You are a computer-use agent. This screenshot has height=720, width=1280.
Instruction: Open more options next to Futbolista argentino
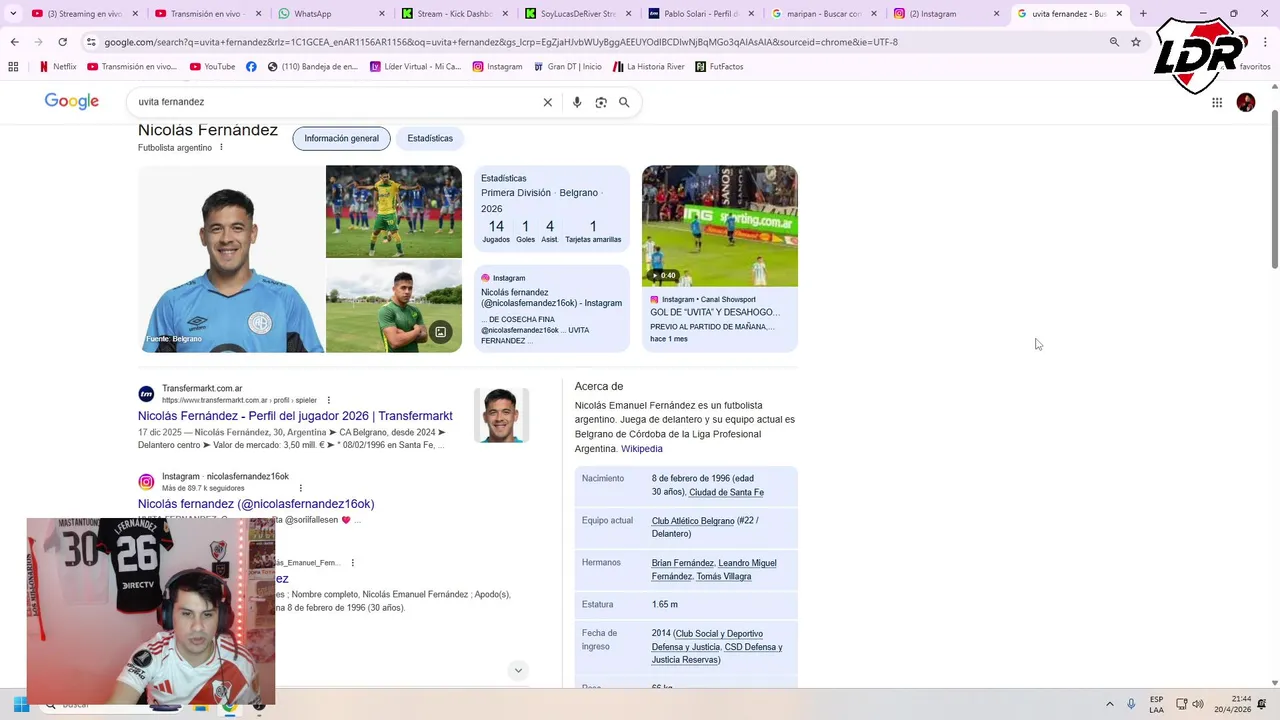click(x=221, y=148)
